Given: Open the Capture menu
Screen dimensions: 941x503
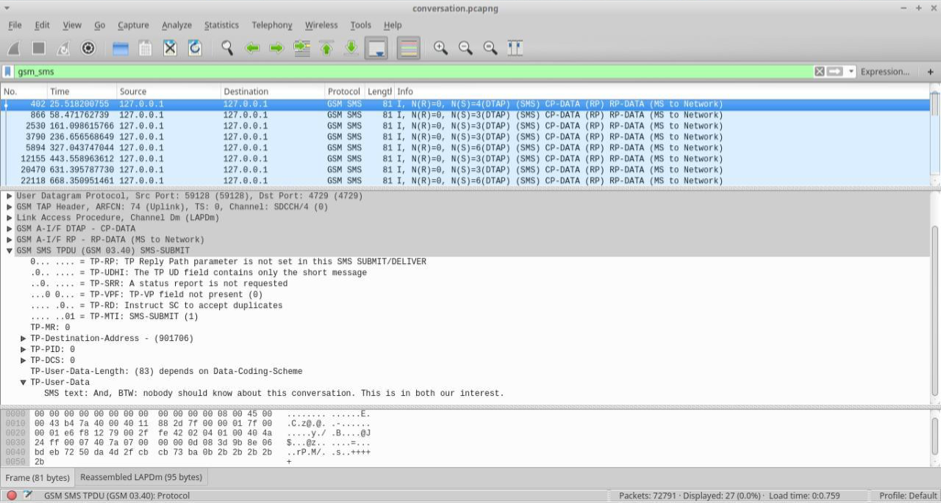Looking at the screenshot, I should tap(133, 25).
